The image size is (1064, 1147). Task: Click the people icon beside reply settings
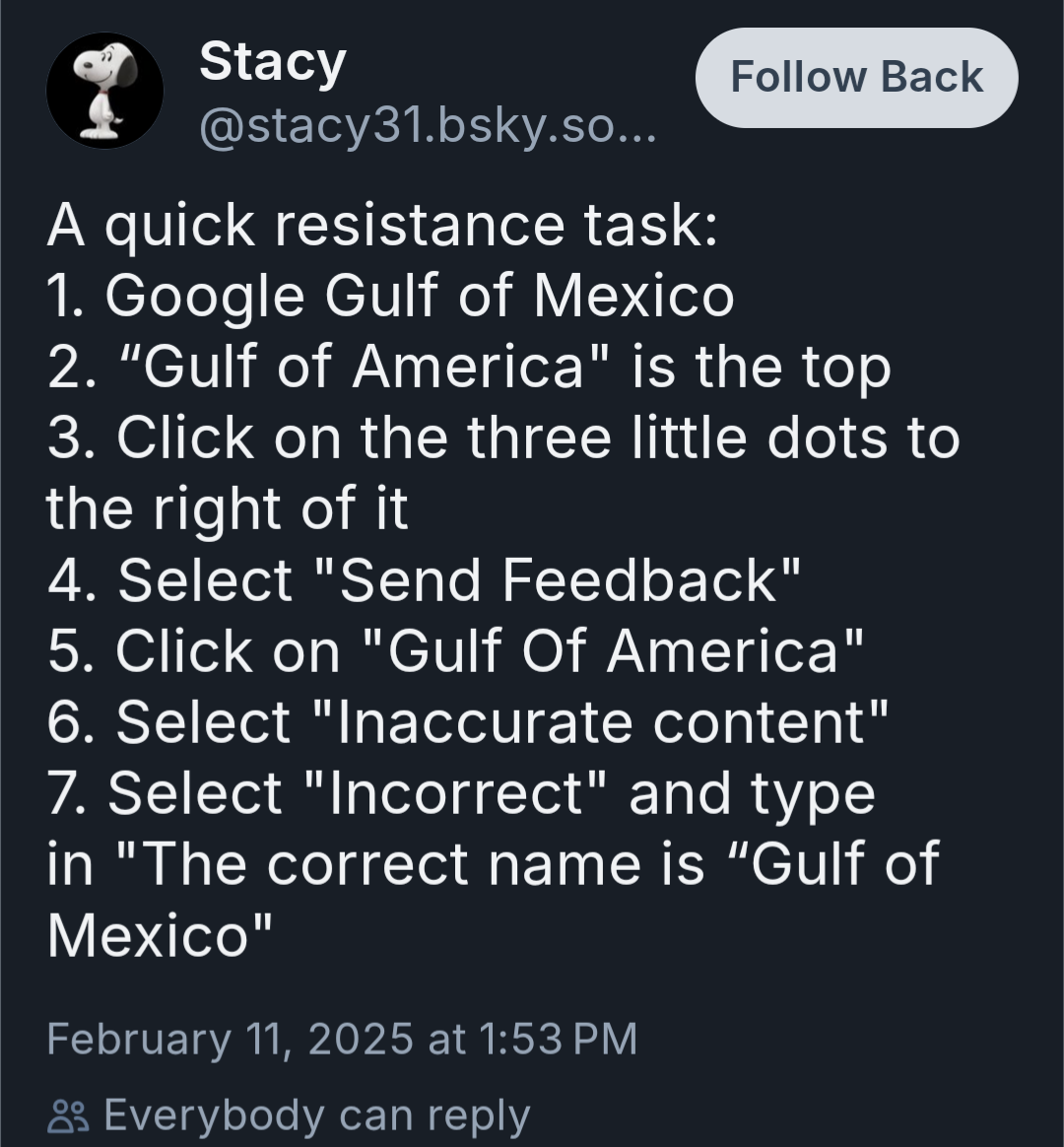[x=67, y=1116]
